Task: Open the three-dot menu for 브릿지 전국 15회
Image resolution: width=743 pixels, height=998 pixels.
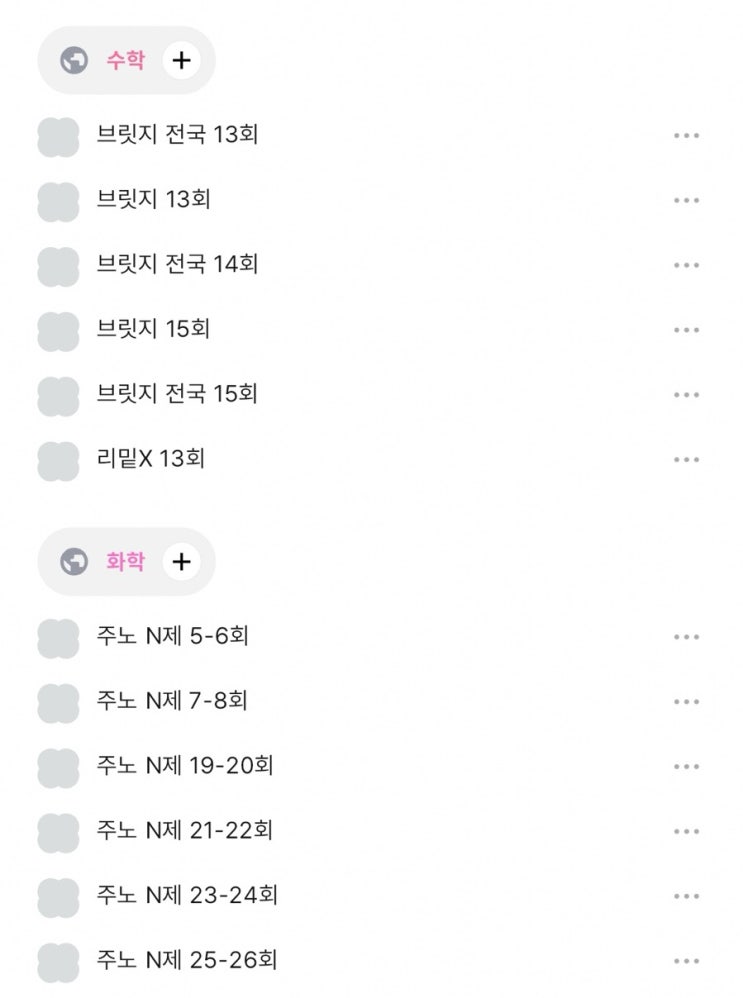Action: pyautogui.click(x=686, y=395)
